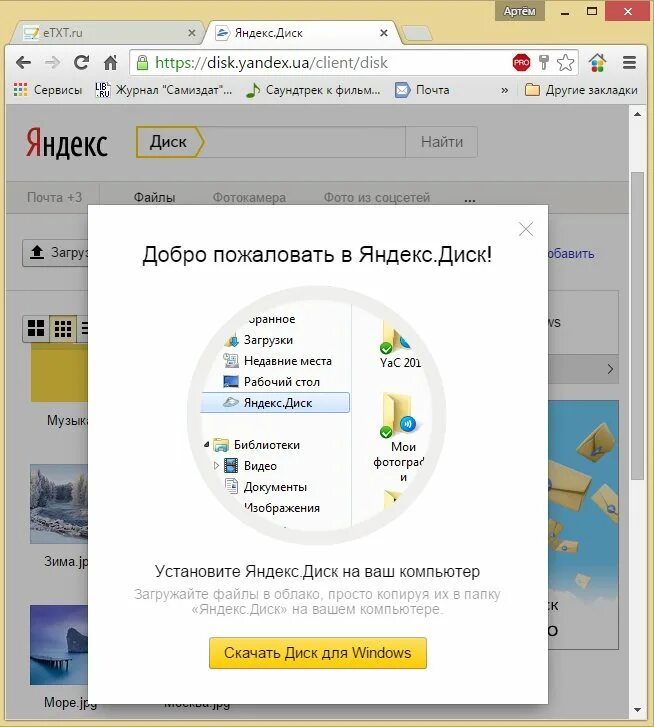Close the Яндекс.Диск tab
The image size is (654, 727).
point(384,33)
